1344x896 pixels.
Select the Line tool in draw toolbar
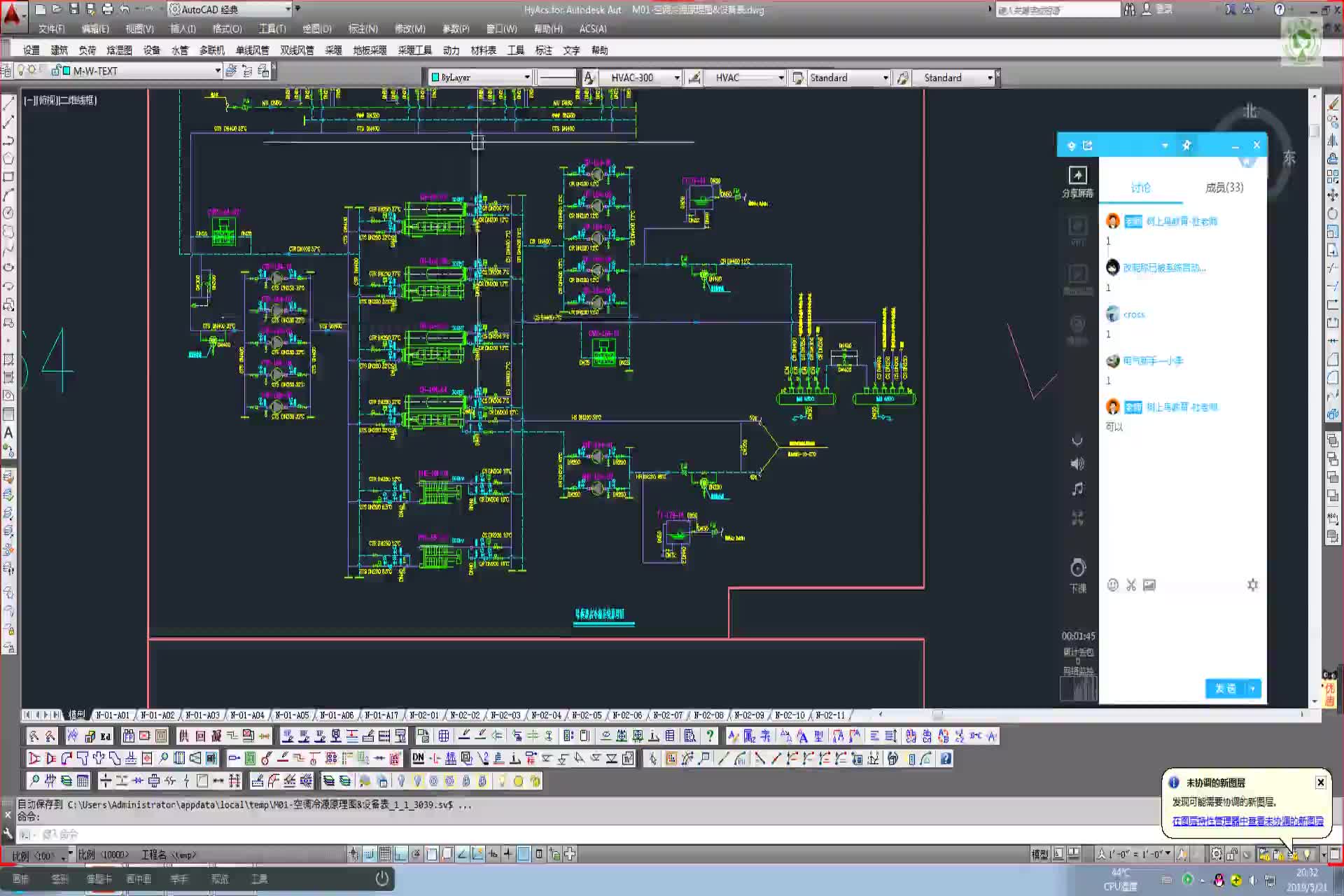pyautogui.click(x=8, y=104)
